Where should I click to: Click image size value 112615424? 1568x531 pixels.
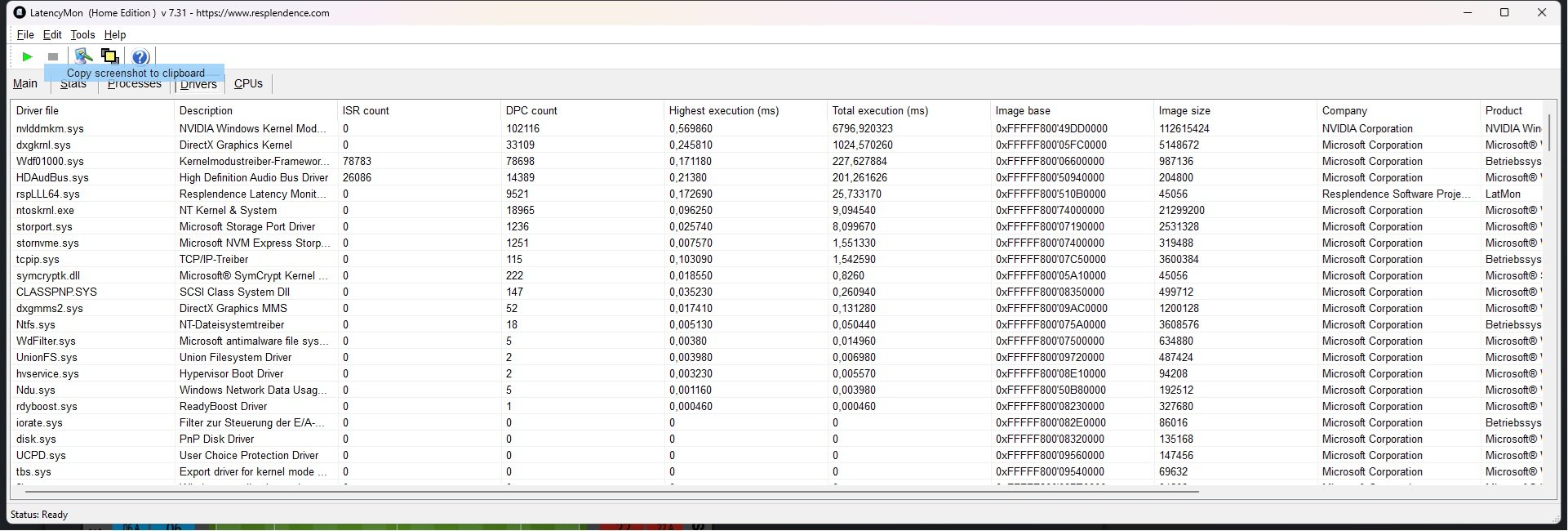[1184, 128]
